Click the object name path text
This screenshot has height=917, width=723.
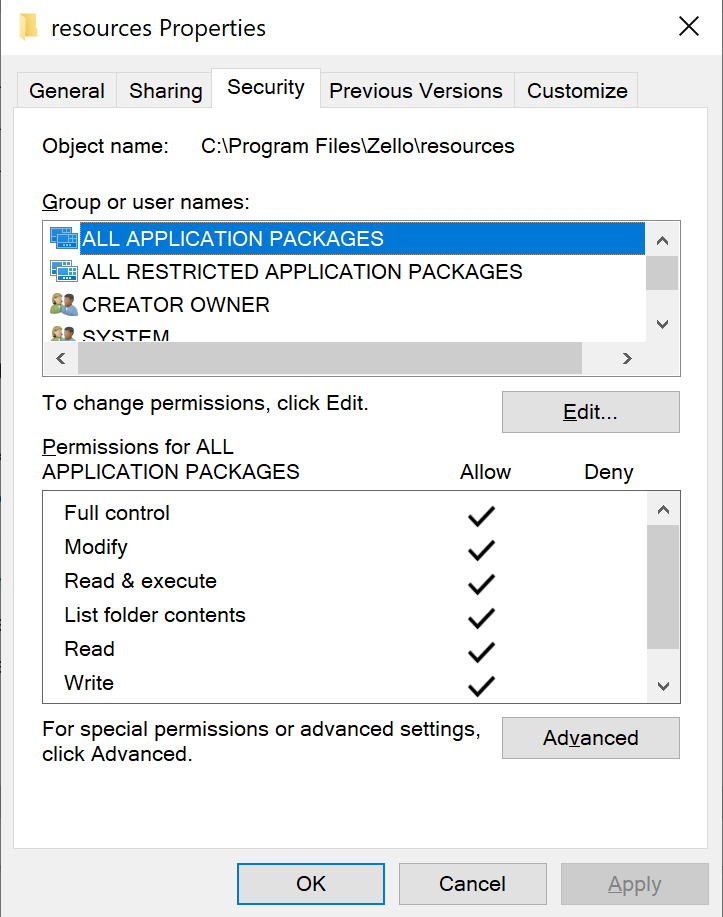pos(357,146)
